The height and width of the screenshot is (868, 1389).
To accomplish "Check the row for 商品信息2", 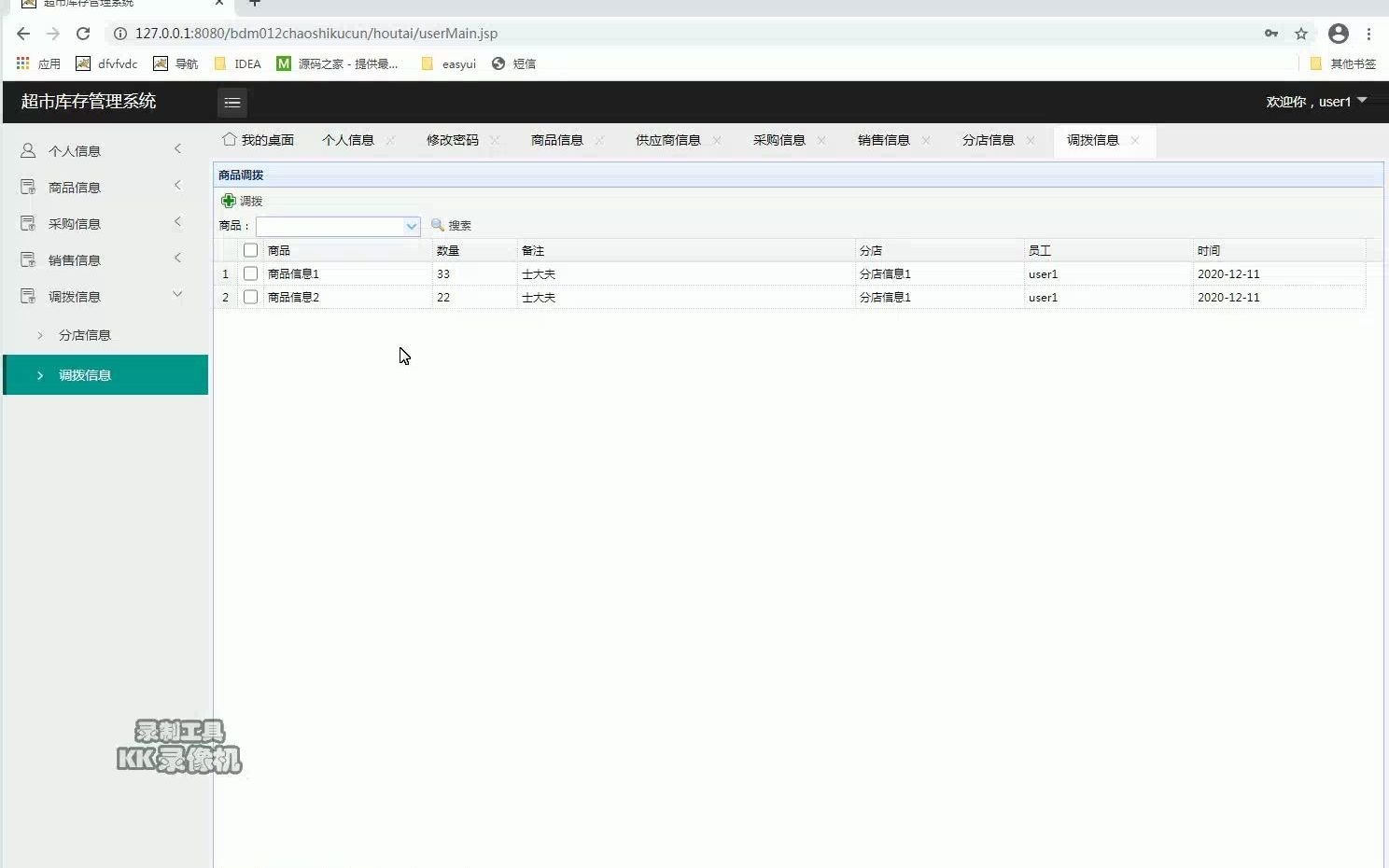I will pos(250,297).
